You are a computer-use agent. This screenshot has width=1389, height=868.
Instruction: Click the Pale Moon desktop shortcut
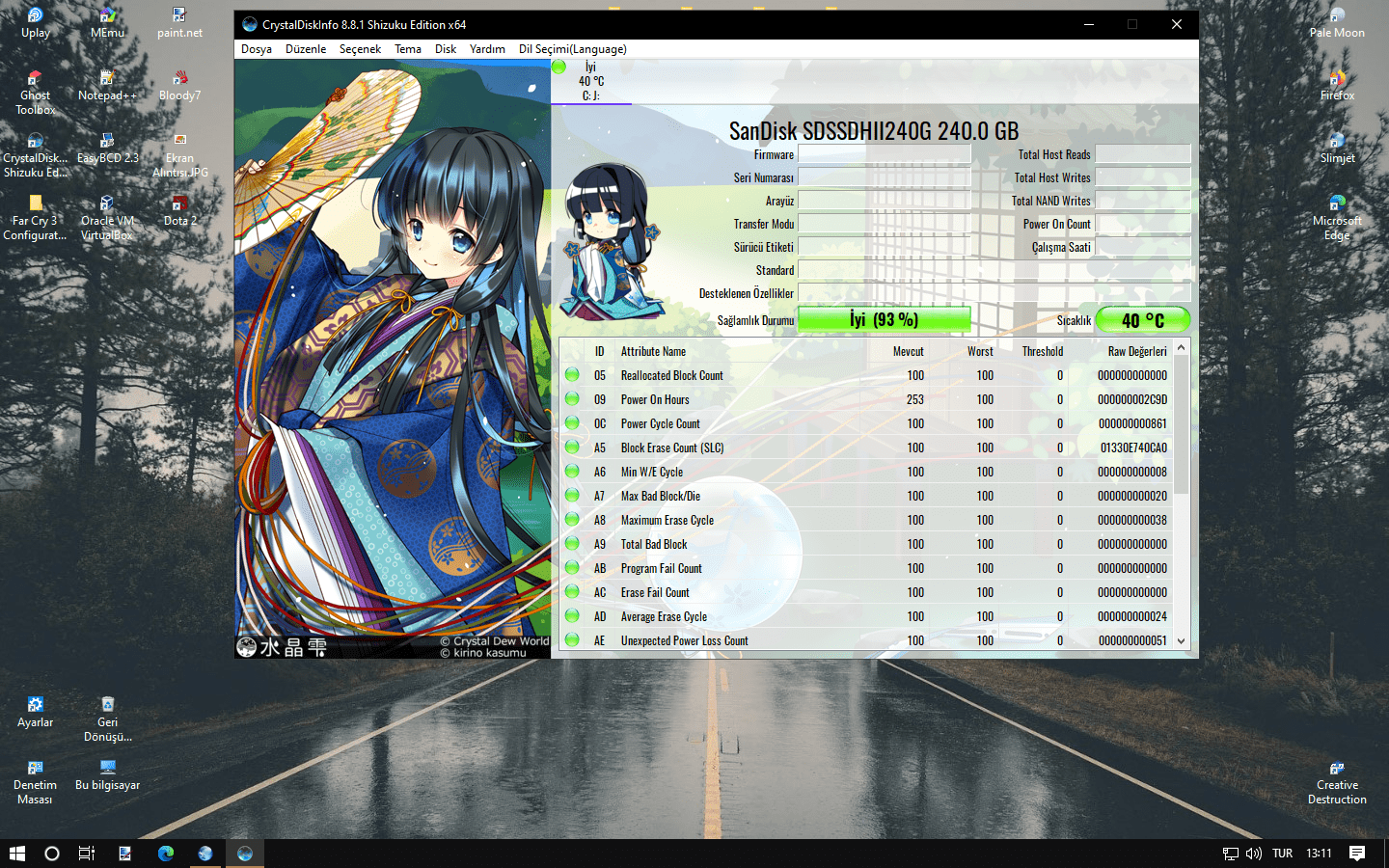tap(1337, 23)
